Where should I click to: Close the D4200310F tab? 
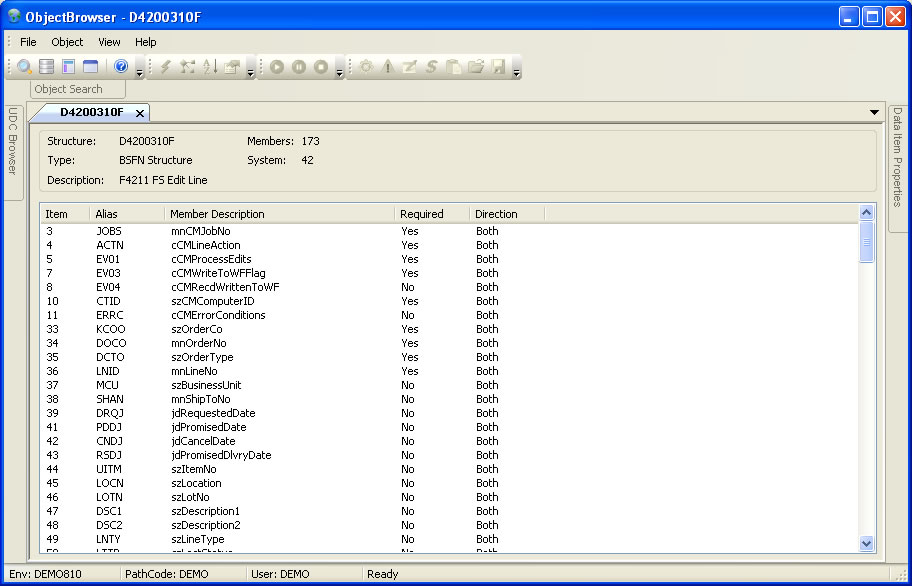point(140,113)
